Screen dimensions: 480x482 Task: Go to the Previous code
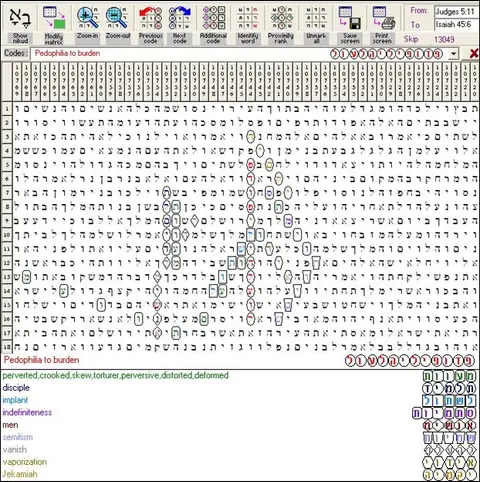[x=150, y=18]
